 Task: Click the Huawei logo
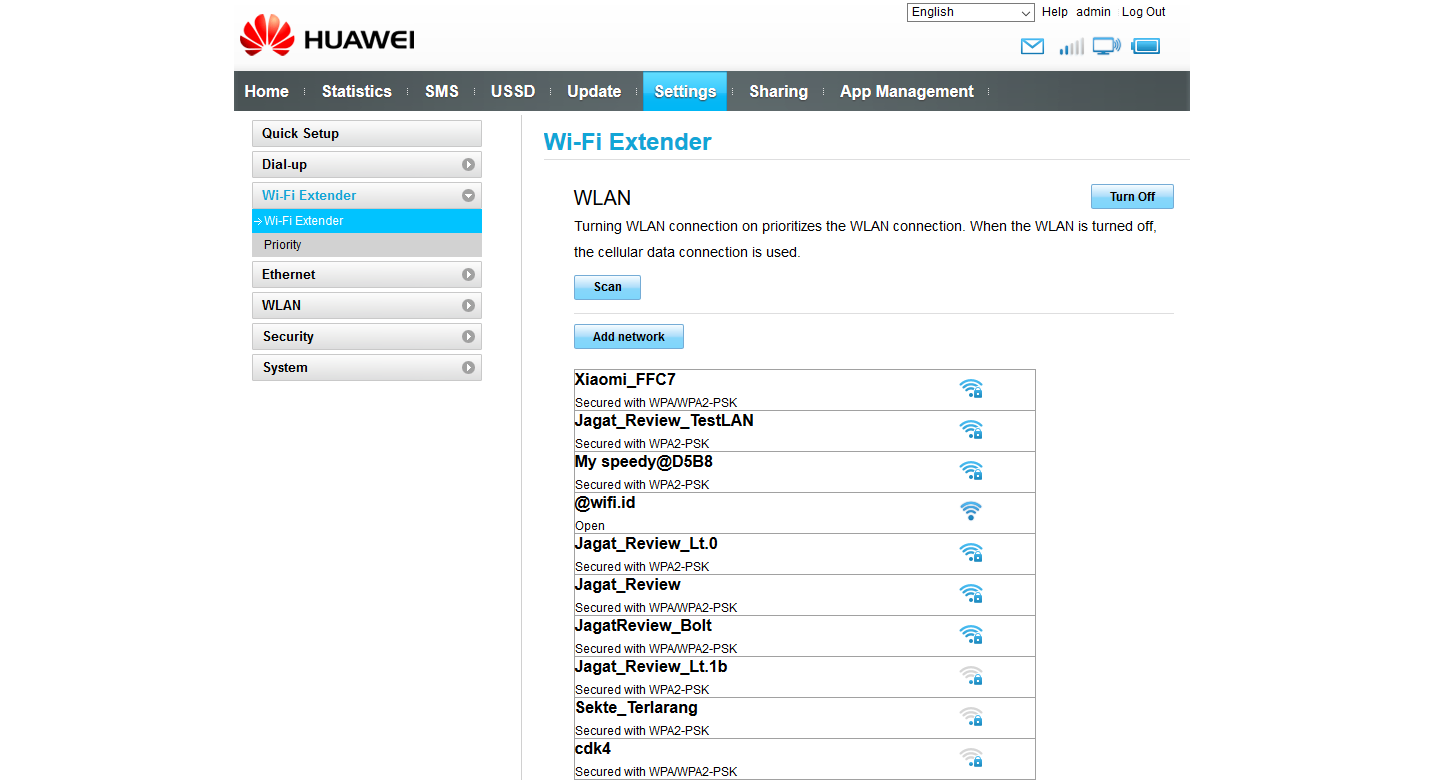click(327, 38)
